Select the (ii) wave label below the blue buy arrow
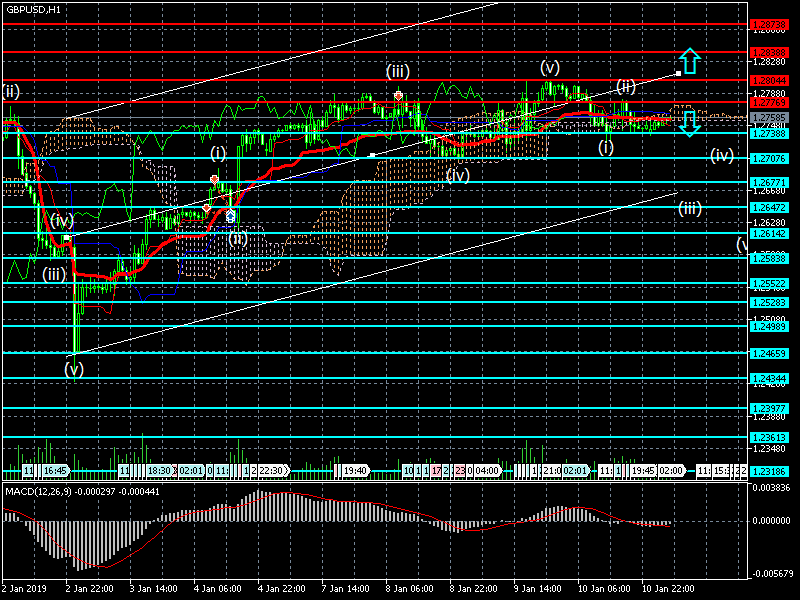800x600 pixels. point(238,238)
